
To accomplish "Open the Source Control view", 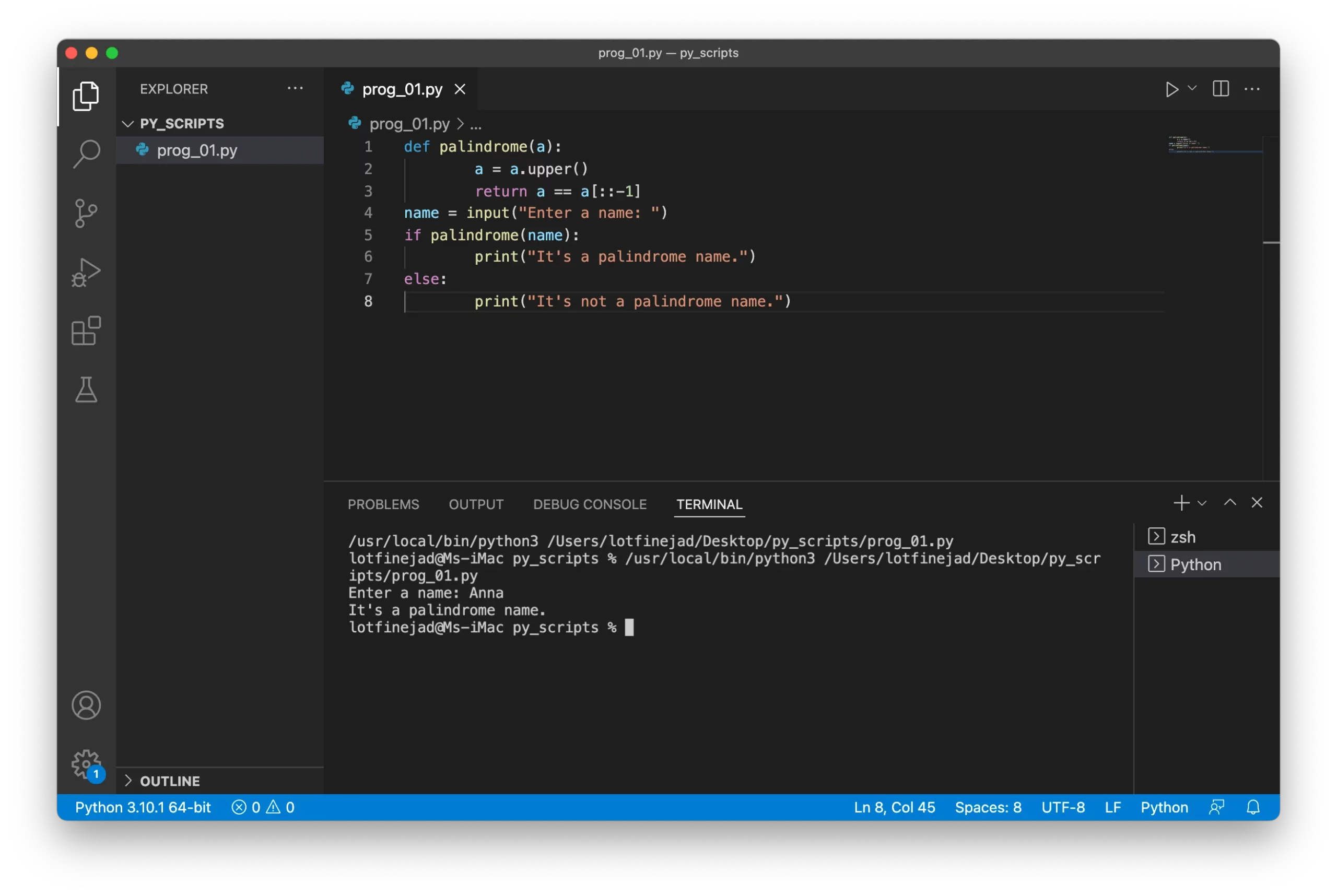I will coord(86,213).
